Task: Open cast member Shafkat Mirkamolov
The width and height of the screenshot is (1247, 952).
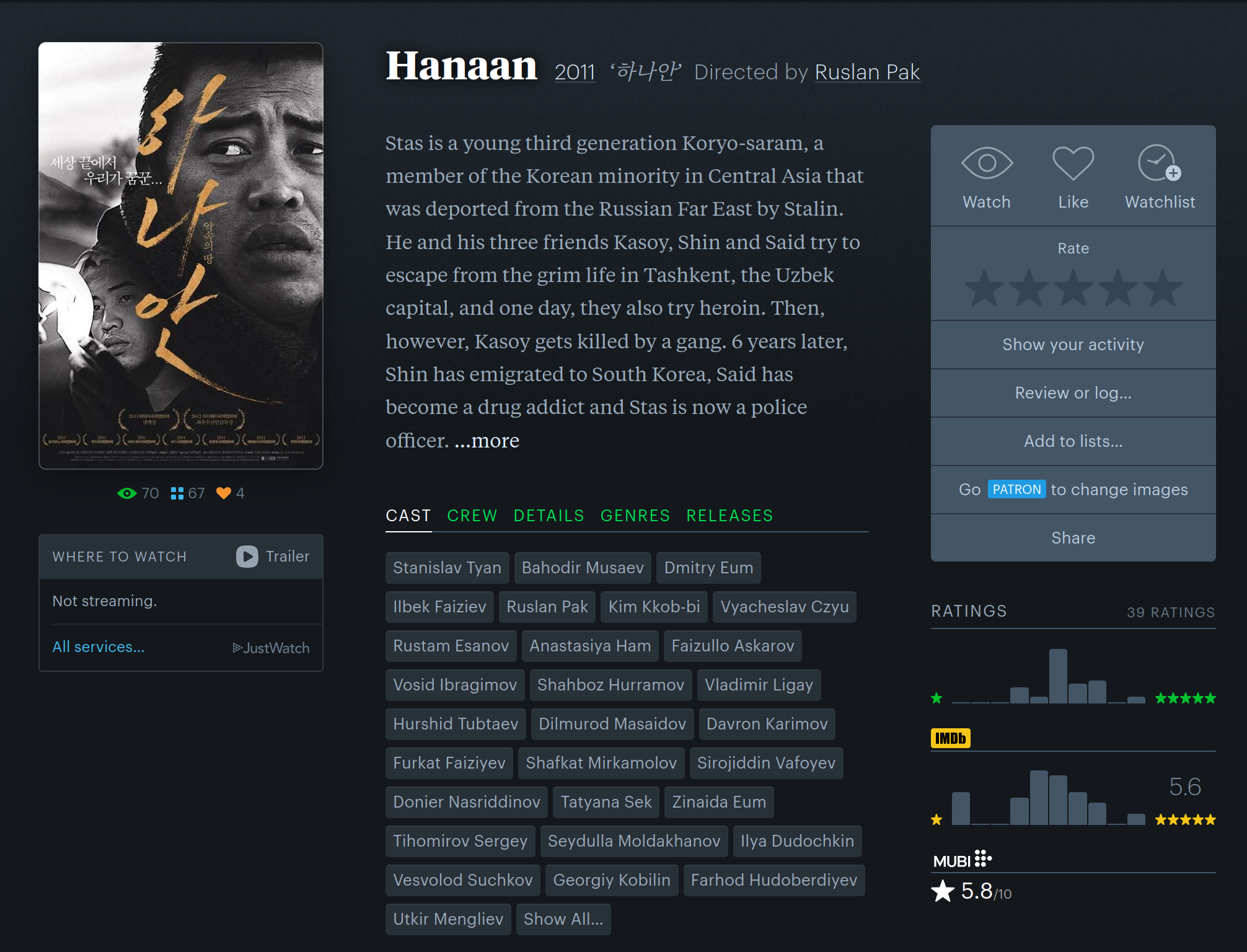Action: click(x=601, y=763)
